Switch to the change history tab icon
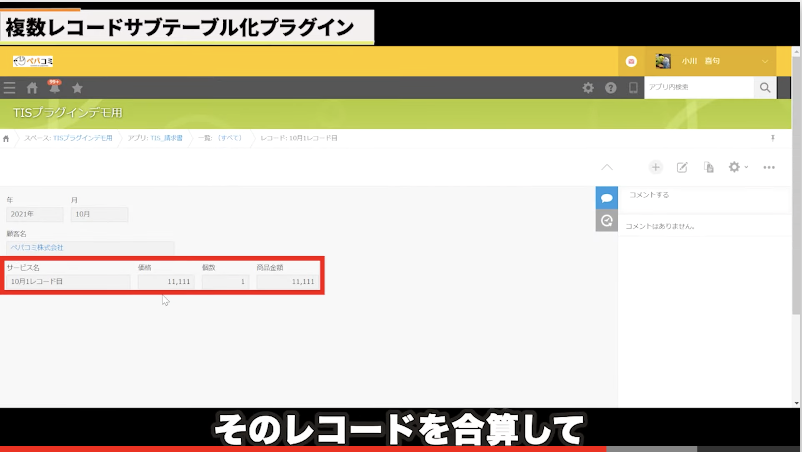 coord(606,221)
